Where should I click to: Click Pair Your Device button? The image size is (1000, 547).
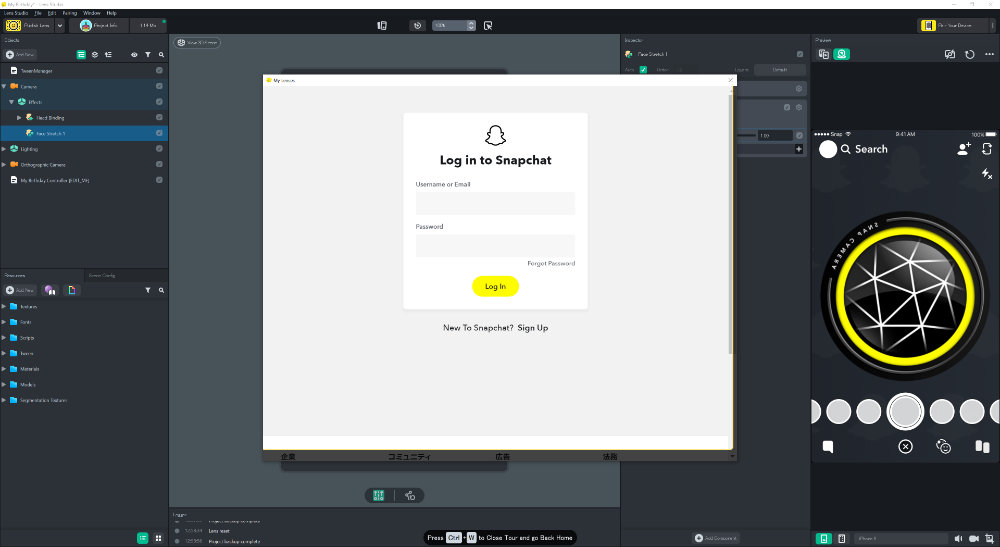[x=953, y=26]
